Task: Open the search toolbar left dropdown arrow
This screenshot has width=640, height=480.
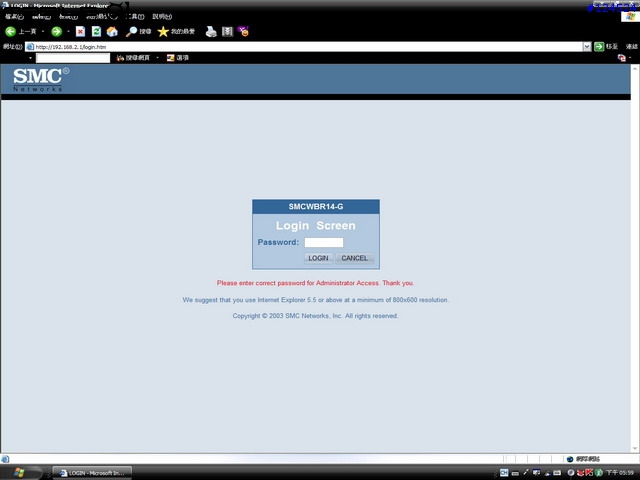Action: (30, 58)
